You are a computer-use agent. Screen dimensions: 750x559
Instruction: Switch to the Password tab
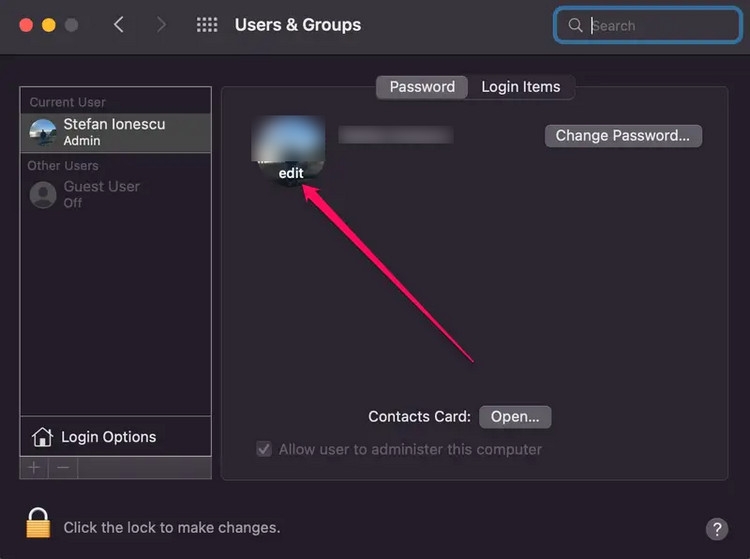tap(422, 87)
